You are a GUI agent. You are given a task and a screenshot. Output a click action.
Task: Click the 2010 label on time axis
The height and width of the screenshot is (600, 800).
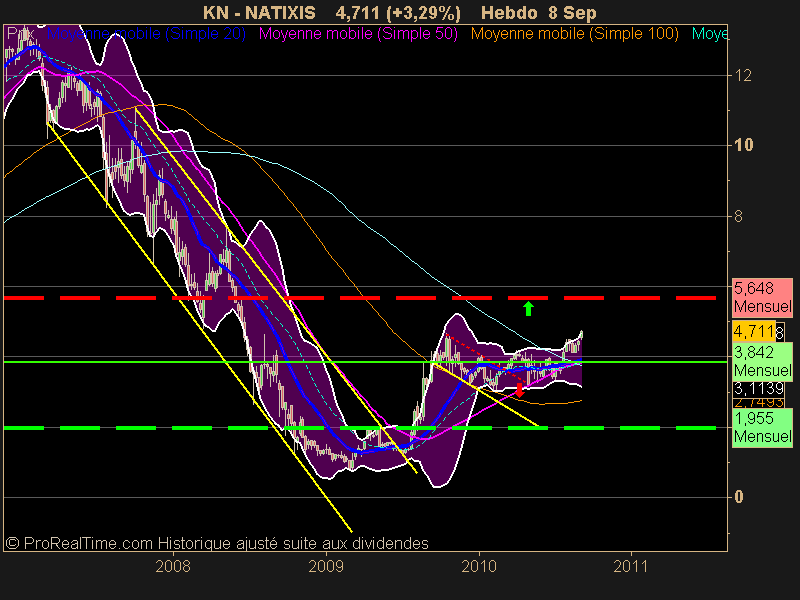[x=479, y=566]
